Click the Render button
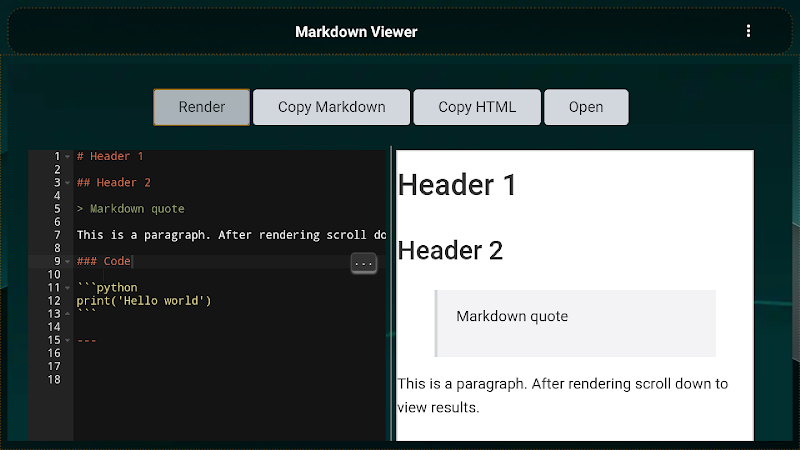The image size is (800, 450). pos(202,107)
